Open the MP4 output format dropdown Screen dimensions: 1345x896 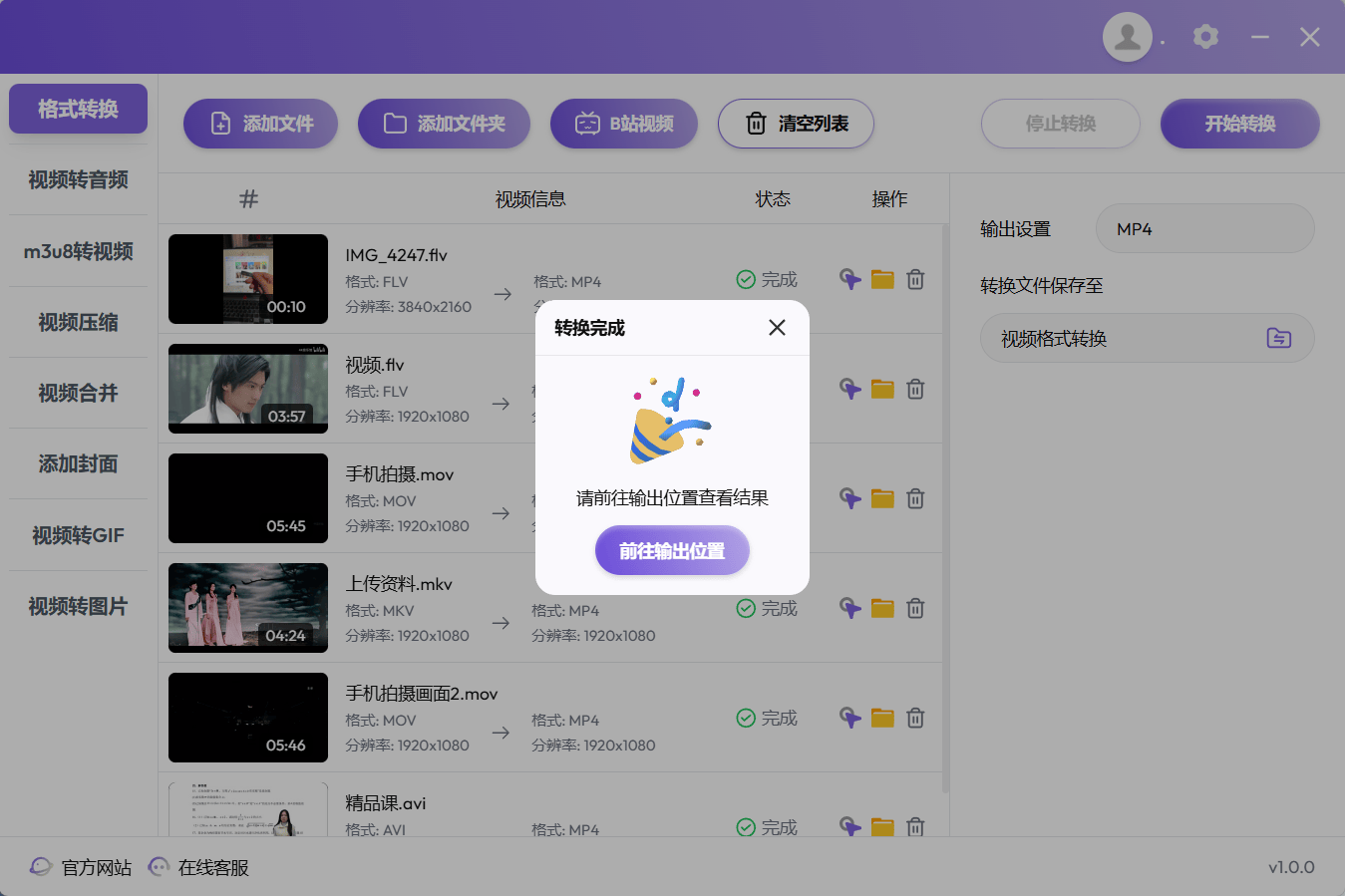point(1203,229)
